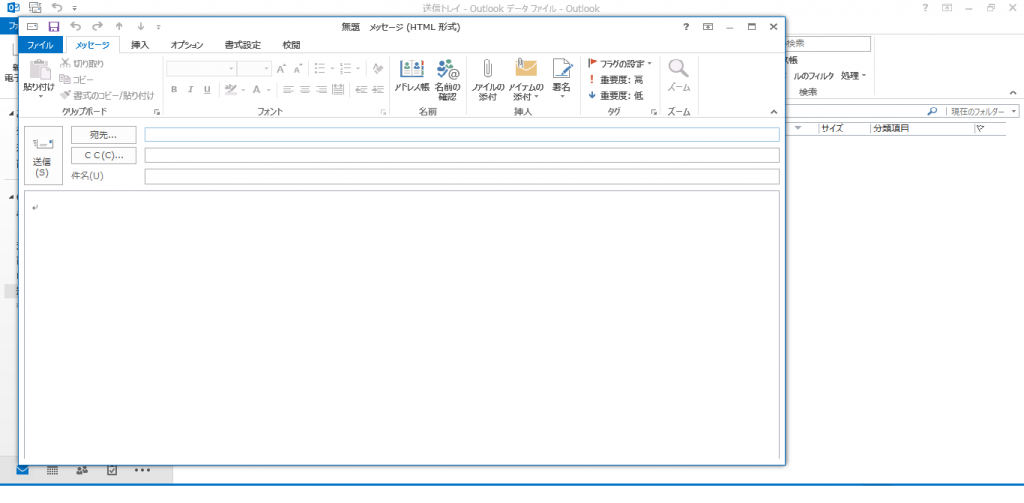This screenshot has height=503, width=1024.
Task: Go to previous item with up arrow
Action: (x=119, y=27)
